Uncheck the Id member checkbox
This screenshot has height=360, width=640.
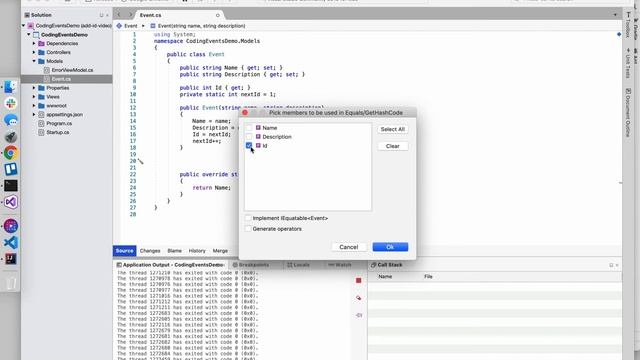[249, 146]
